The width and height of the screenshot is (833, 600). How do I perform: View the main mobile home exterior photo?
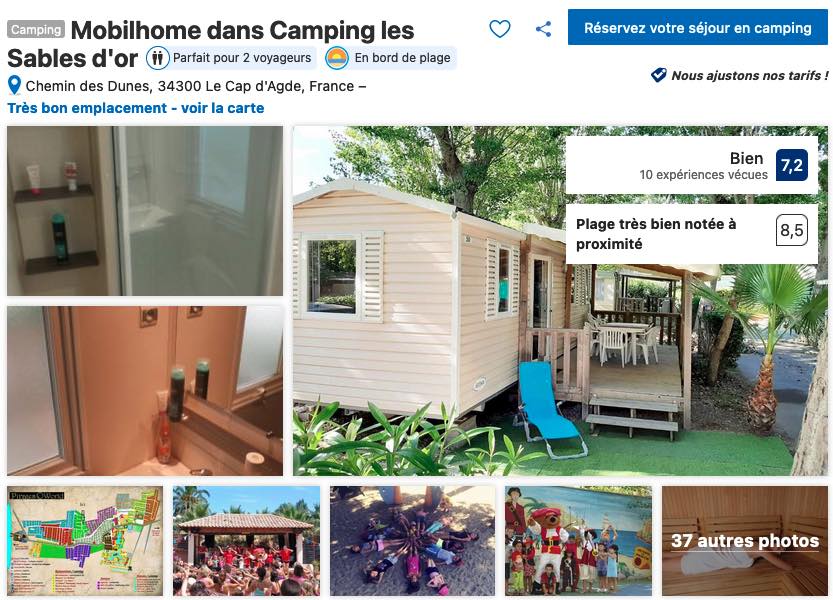point(560,301)
